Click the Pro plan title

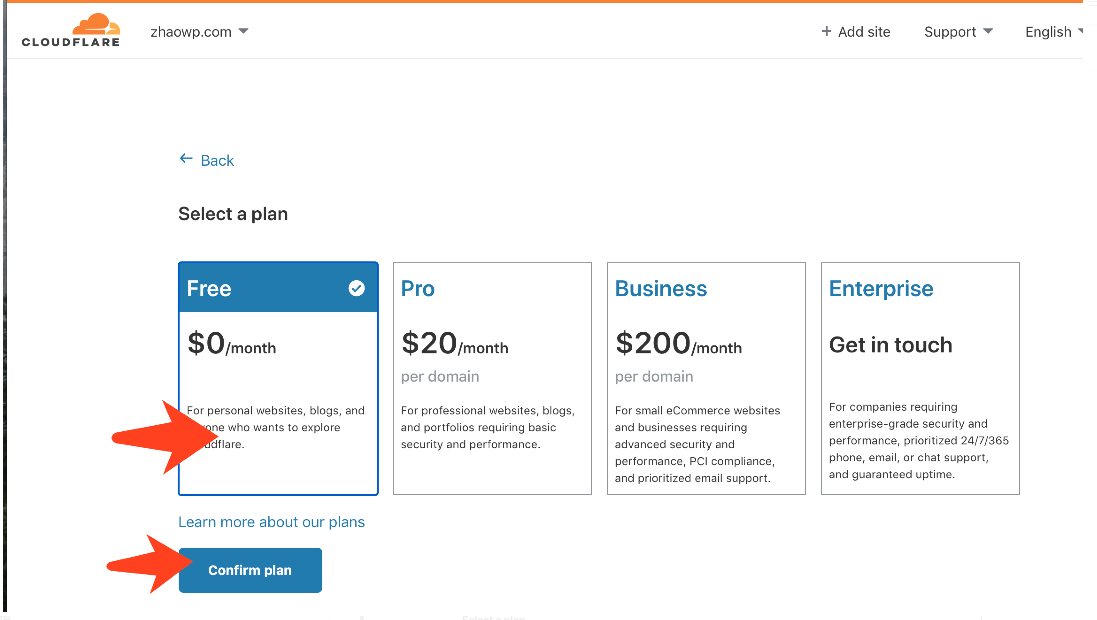point(418,289)
